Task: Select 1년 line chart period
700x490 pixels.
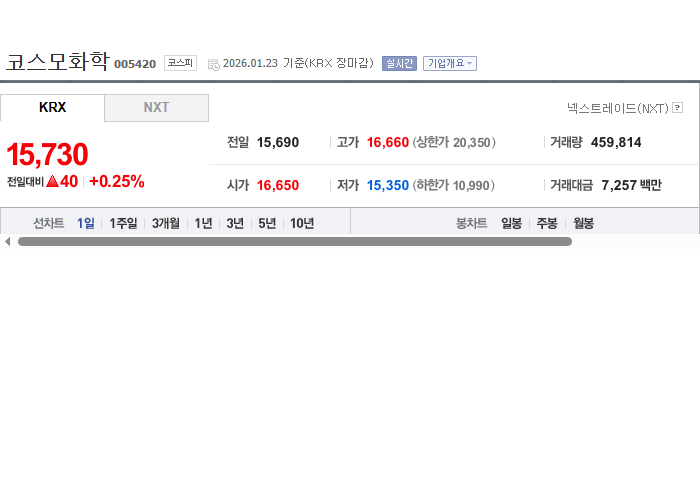Action: [203, 223]
